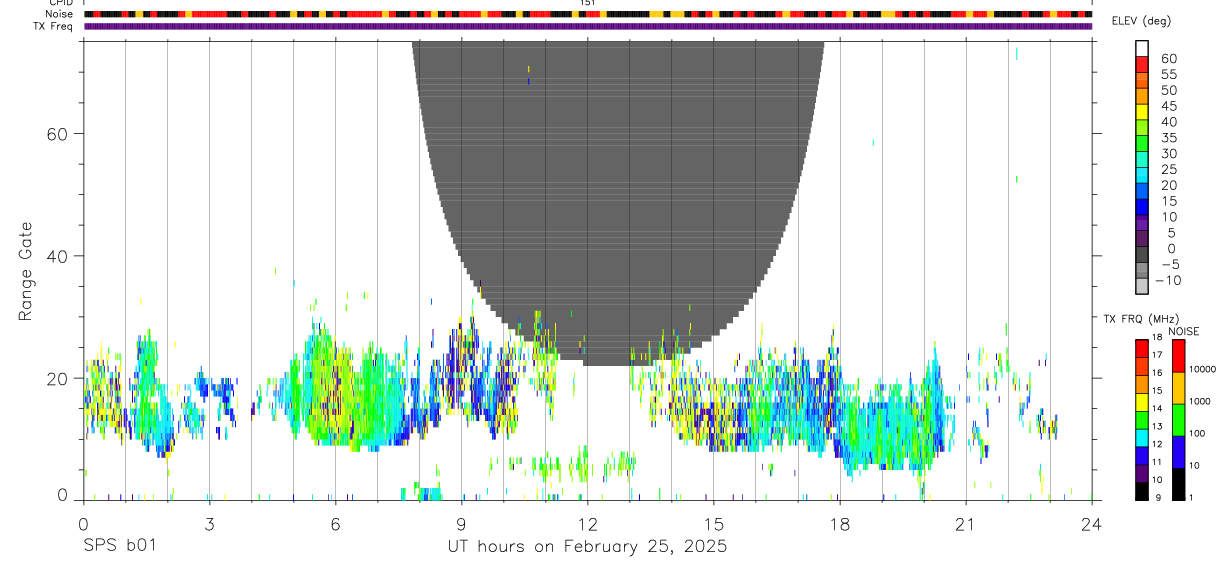The height and width of the screenshot is (567, 1228).
Task: Click the "35" label on the ELEV legend
Action: 1167,137
